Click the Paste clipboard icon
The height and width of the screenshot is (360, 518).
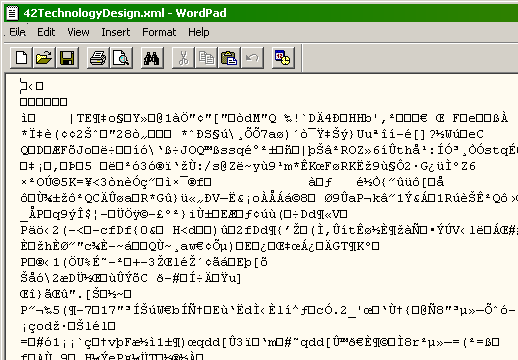(x=229, y=58)
